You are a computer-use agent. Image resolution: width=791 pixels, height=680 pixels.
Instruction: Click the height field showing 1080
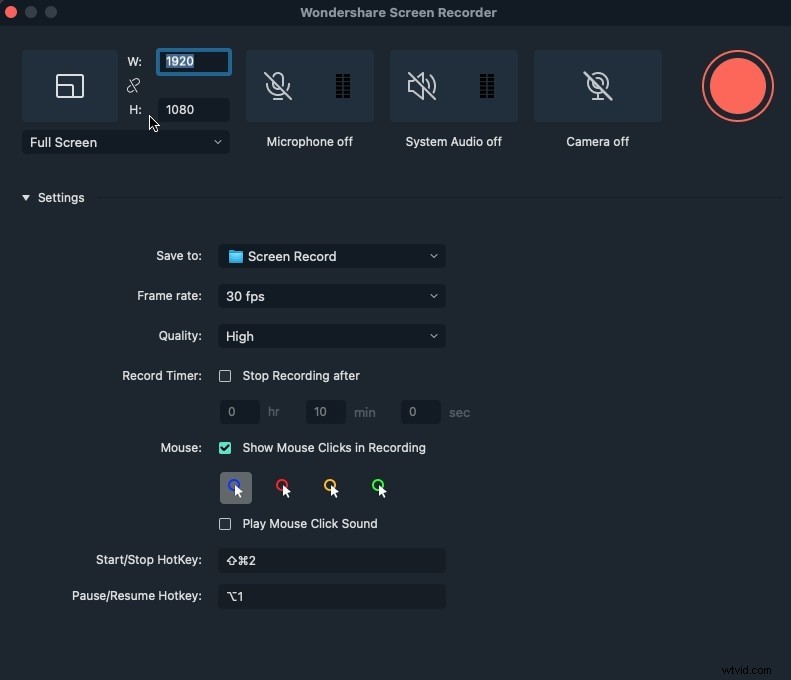pos(194,110)
